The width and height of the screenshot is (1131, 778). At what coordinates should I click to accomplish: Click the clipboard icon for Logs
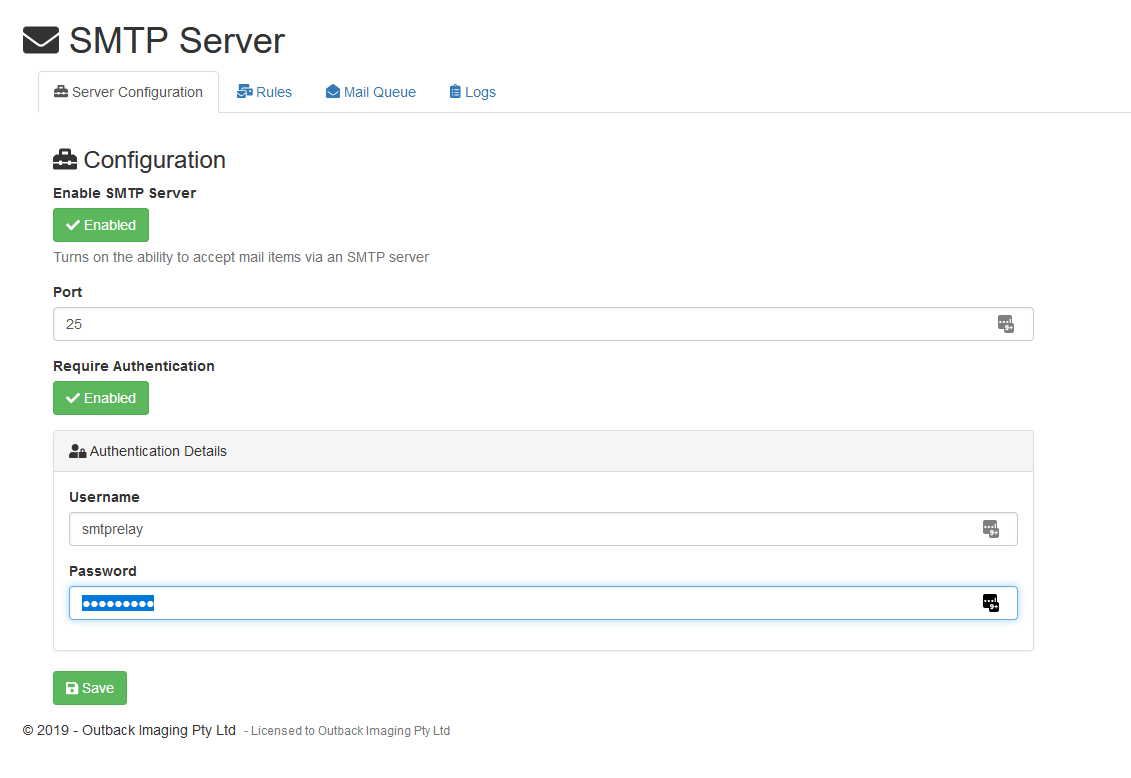(455, 92)
